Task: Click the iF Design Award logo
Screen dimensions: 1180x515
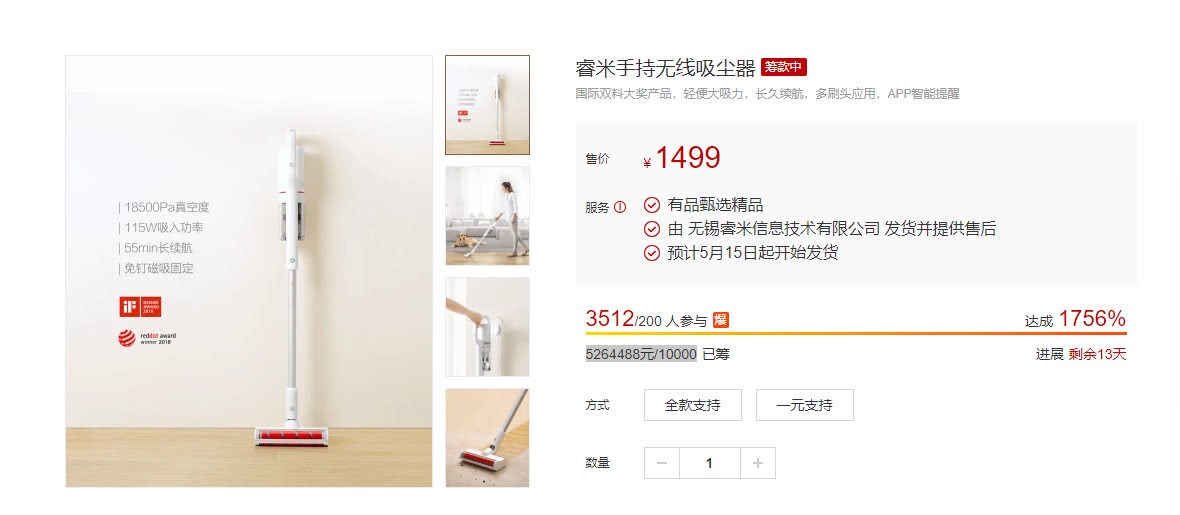Action: point(140,306)
